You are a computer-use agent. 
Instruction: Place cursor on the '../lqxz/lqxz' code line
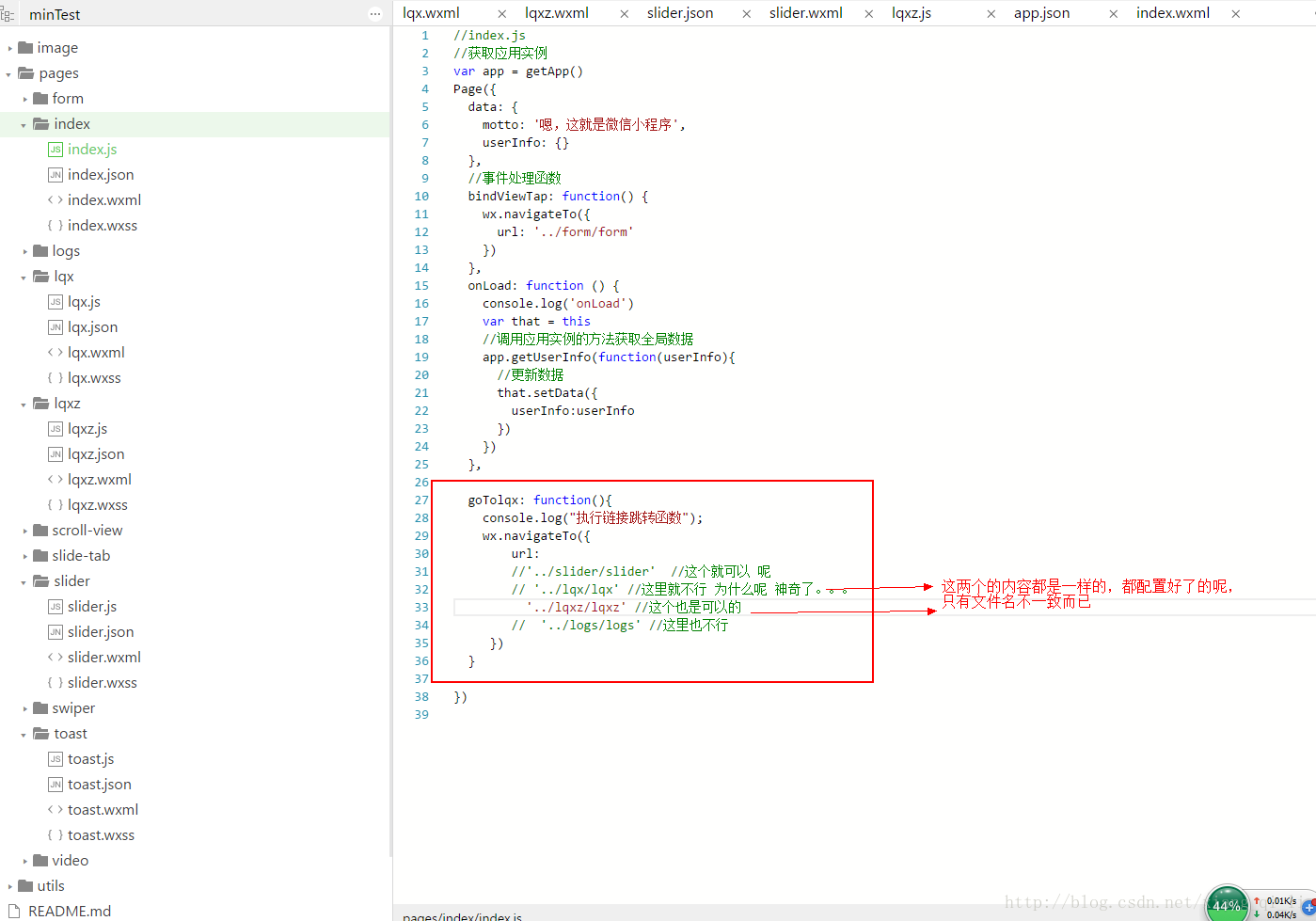pos(576,608)
